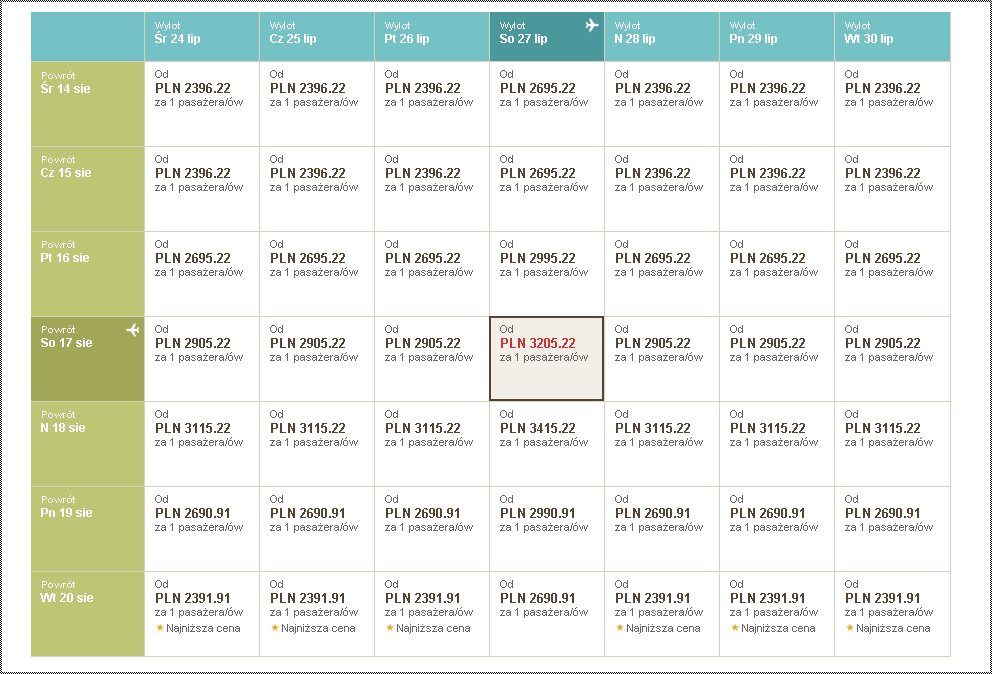Click the Najniższa cena star under Cz 25 lip
992x674 pixels.
(275, 628)
